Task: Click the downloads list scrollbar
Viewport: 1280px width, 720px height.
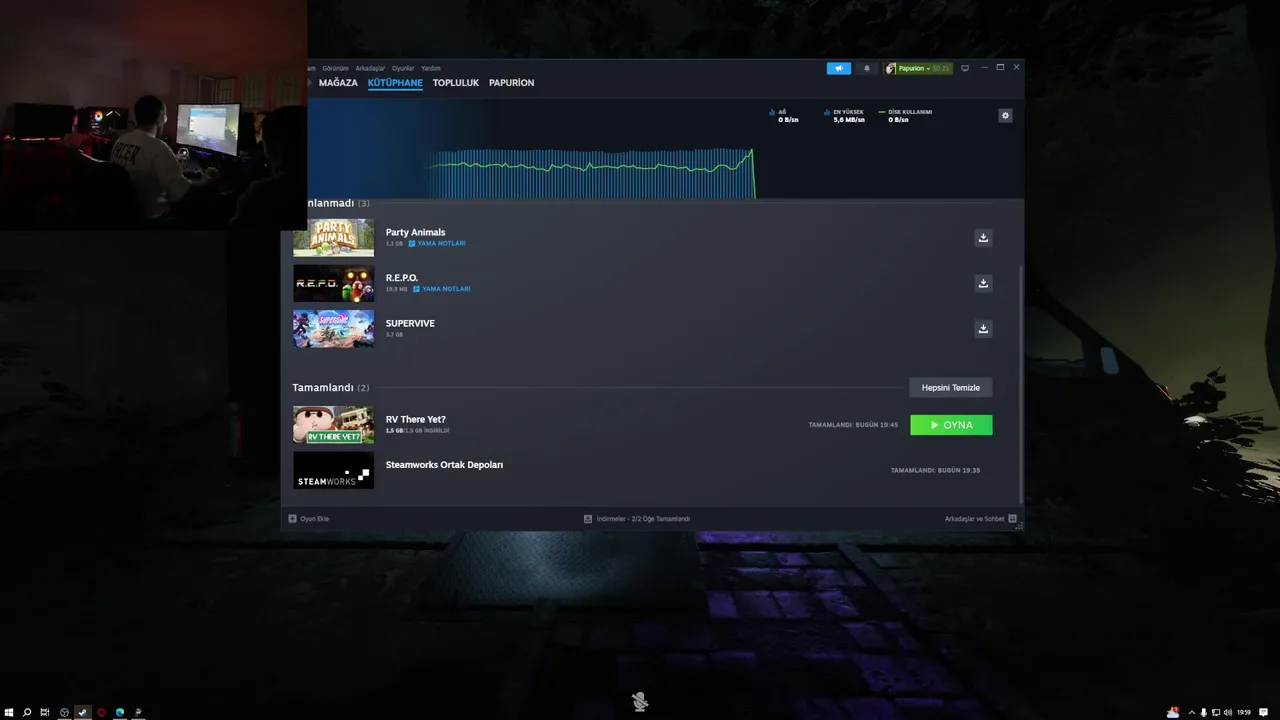Action: pos(1020,384)
